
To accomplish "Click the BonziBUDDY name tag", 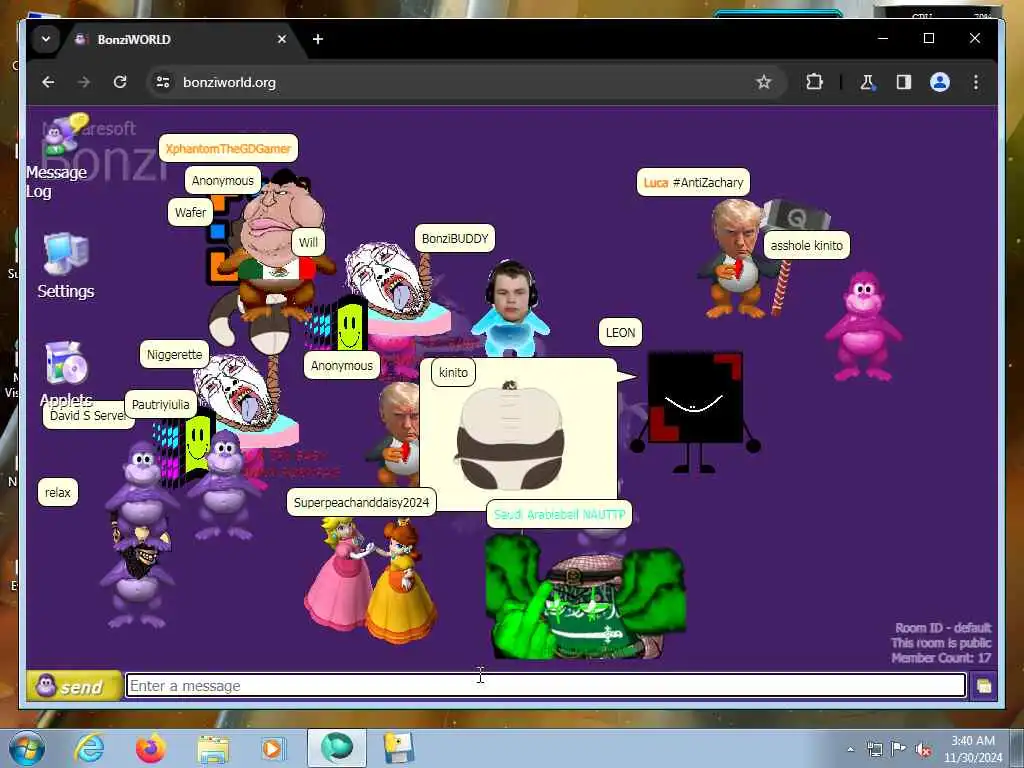I will coord(455,238).
